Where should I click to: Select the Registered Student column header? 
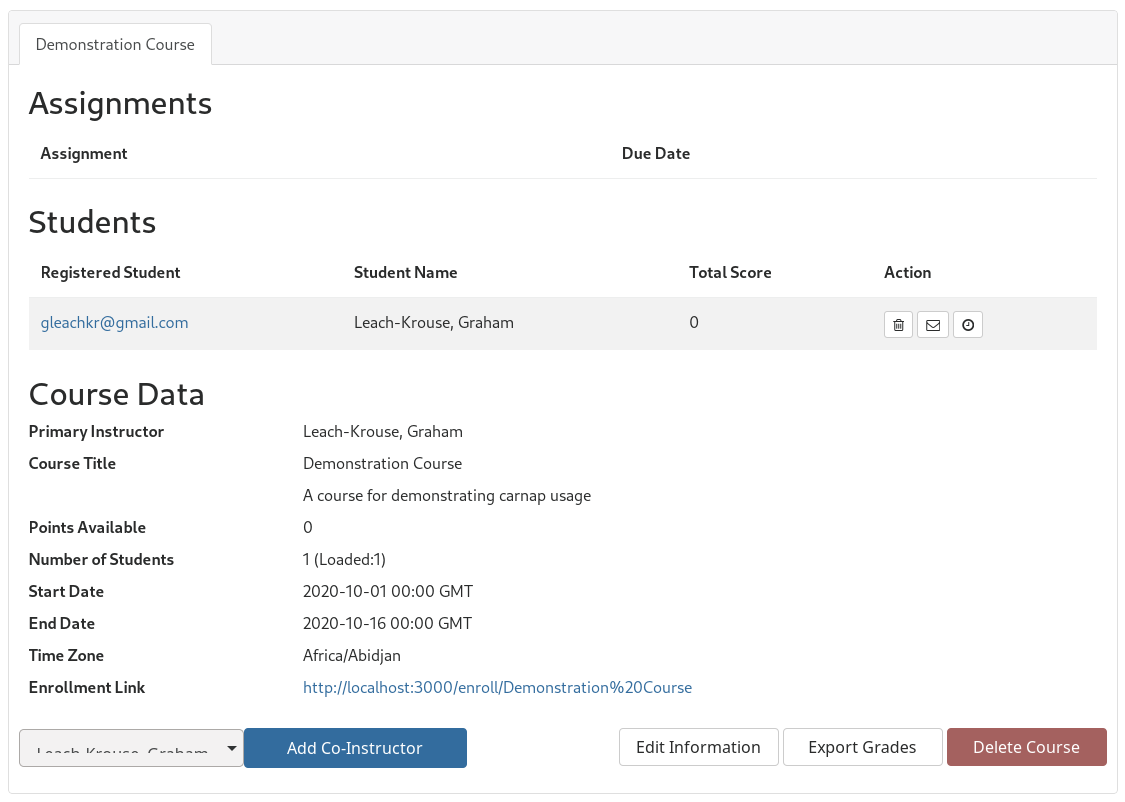click(x=110, y=273)
